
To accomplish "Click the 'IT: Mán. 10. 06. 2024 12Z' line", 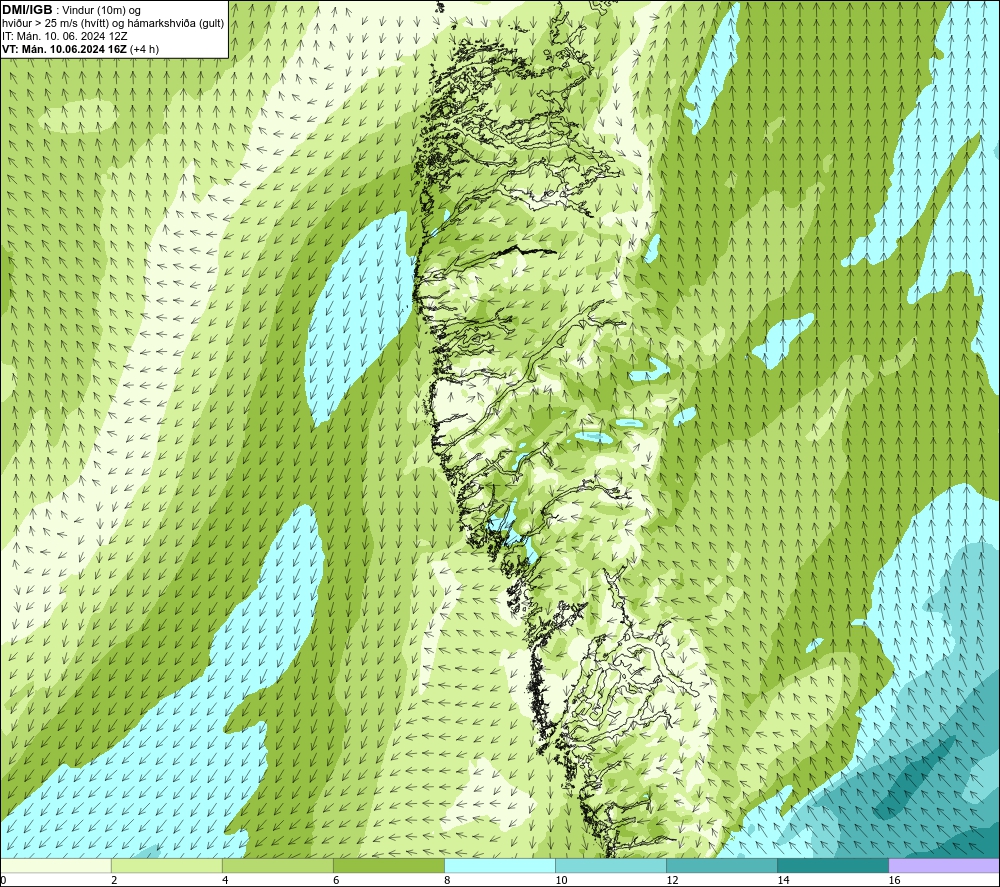I will click(x=64, y=36).
